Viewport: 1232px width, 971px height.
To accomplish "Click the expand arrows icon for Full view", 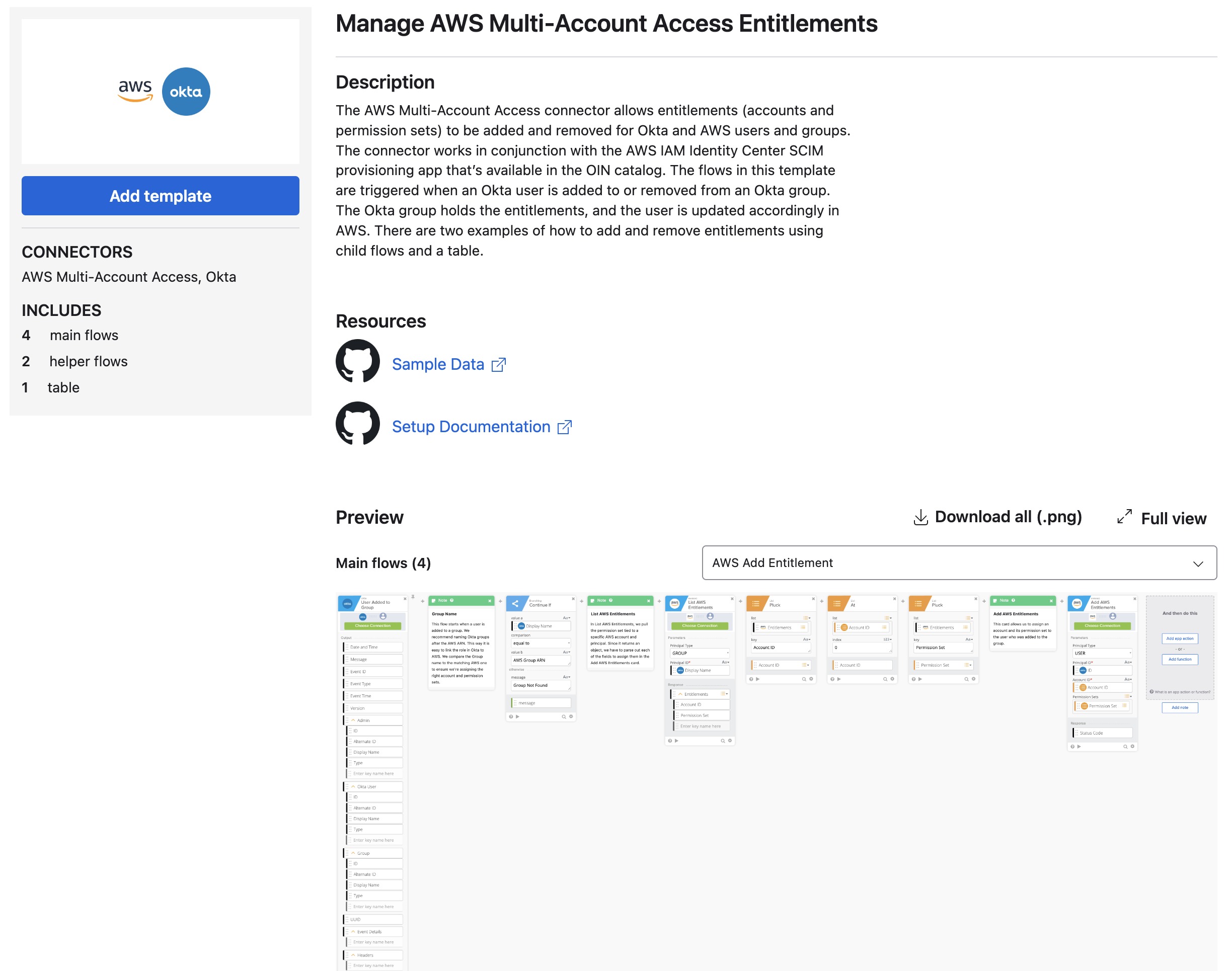I will [x=1124, y=517].
